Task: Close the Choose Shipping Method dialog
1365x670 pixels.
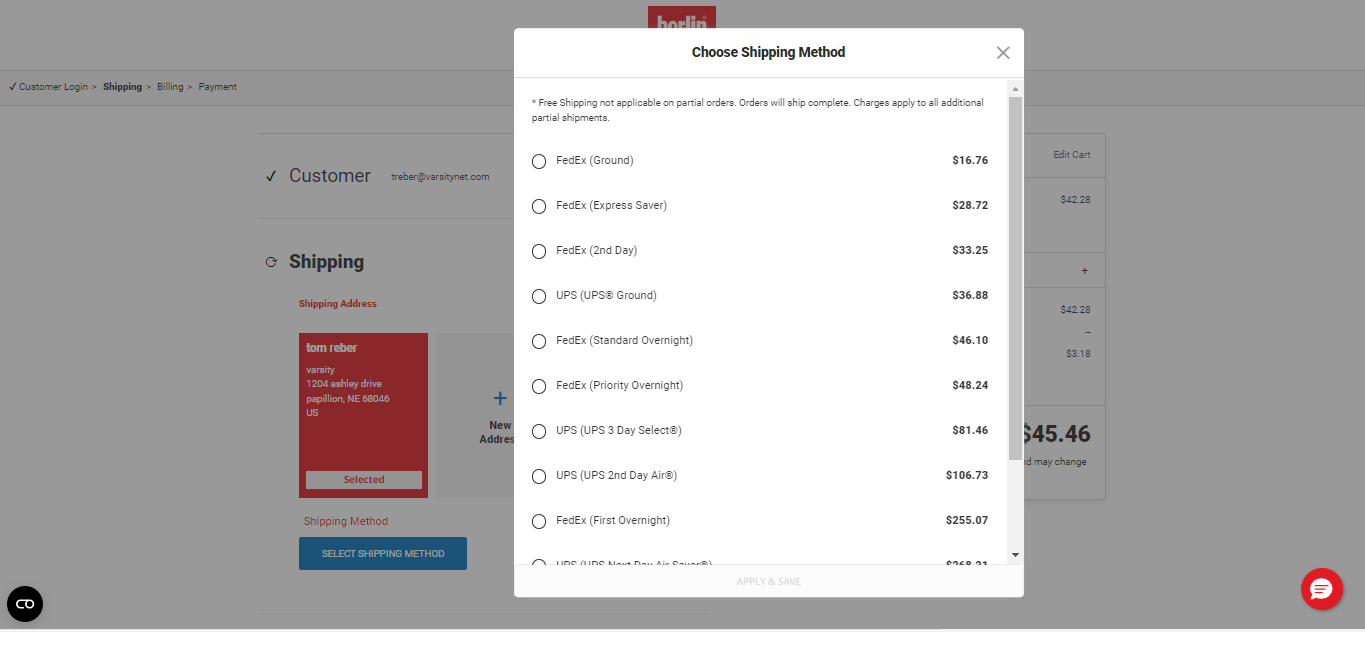Action: 1003,53
